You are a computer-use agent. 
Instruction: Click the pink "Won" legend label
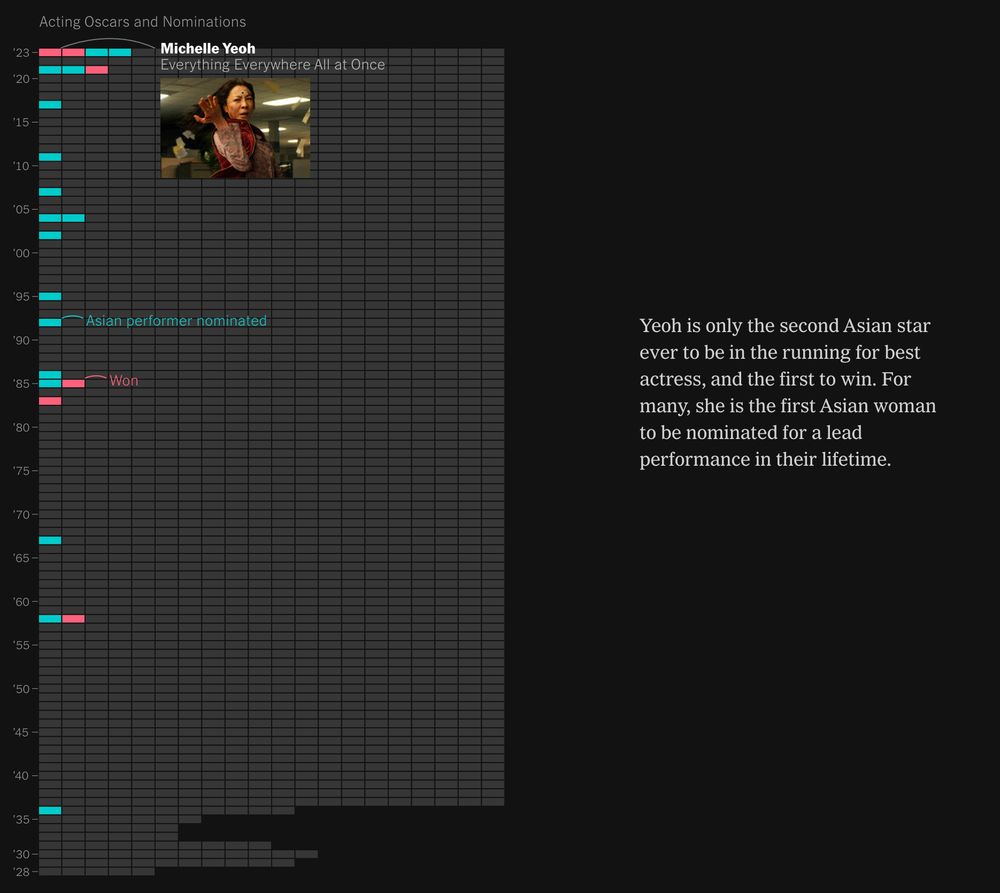coord(124,381)
